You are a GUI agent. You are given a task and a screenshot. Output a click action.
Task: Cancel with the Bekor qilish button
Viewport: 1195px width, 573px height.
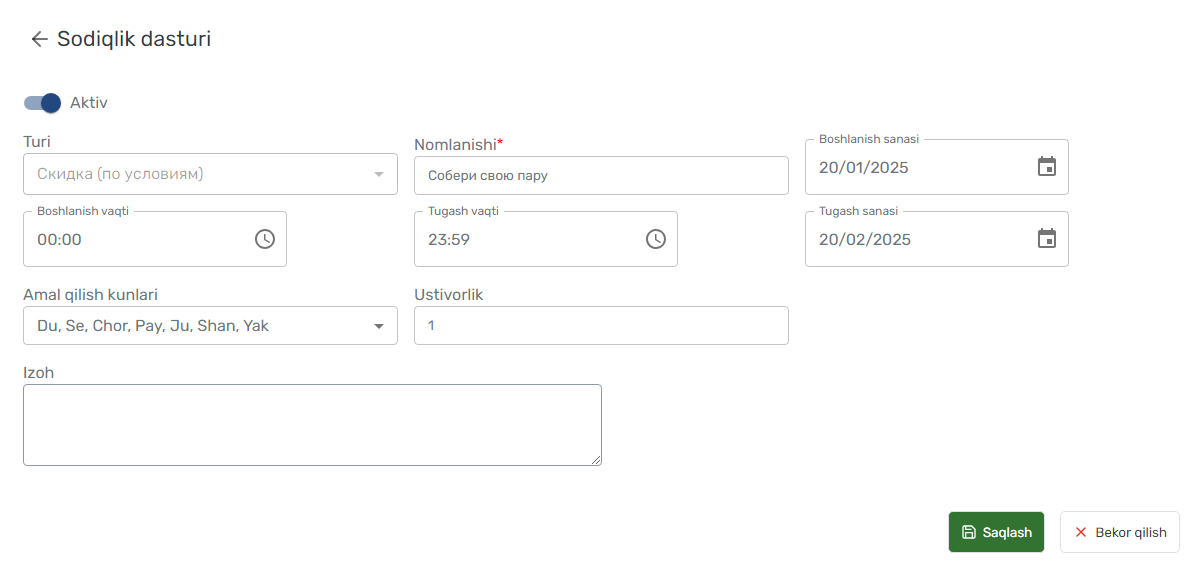(x=1120, y=532)
